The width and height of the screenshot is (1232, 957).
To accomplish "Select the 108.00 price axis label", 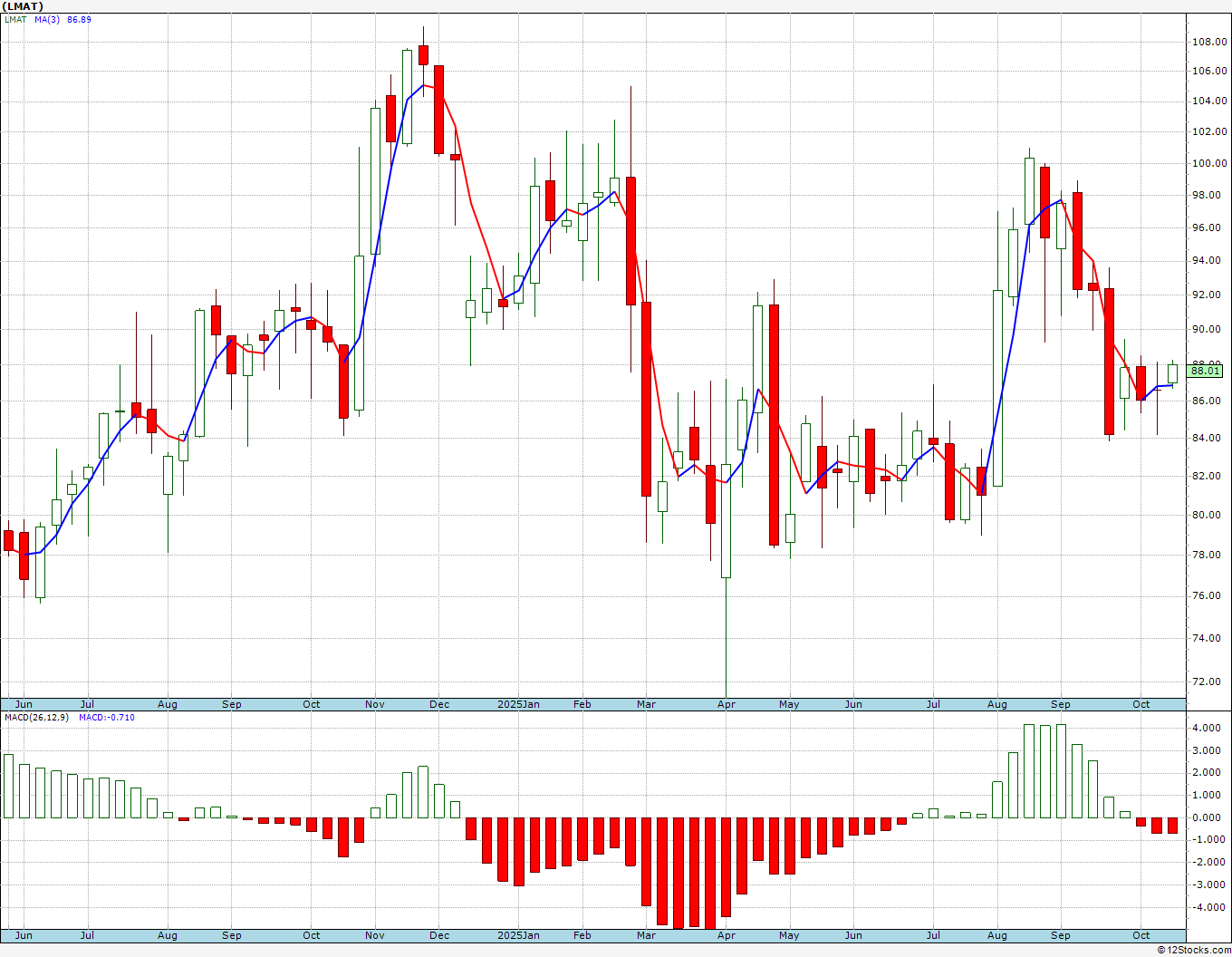I will (1209, 42).
